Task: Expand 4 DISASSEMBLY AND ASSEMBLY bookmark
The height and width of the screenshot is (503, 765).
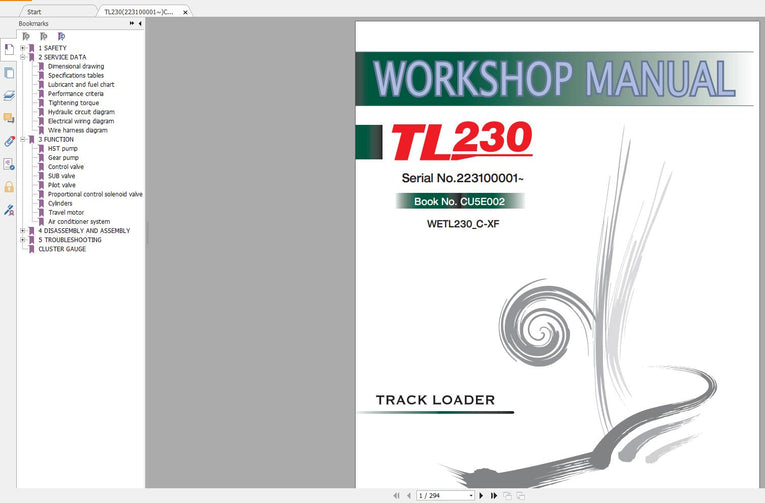Action: [22, 231]
